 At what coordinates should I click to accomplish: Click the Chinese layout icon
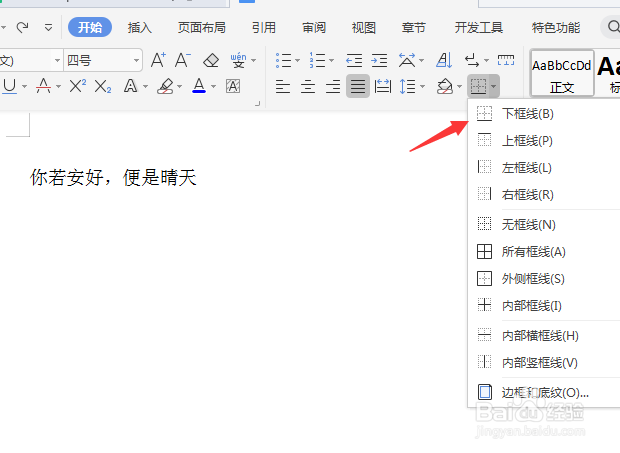407,60
